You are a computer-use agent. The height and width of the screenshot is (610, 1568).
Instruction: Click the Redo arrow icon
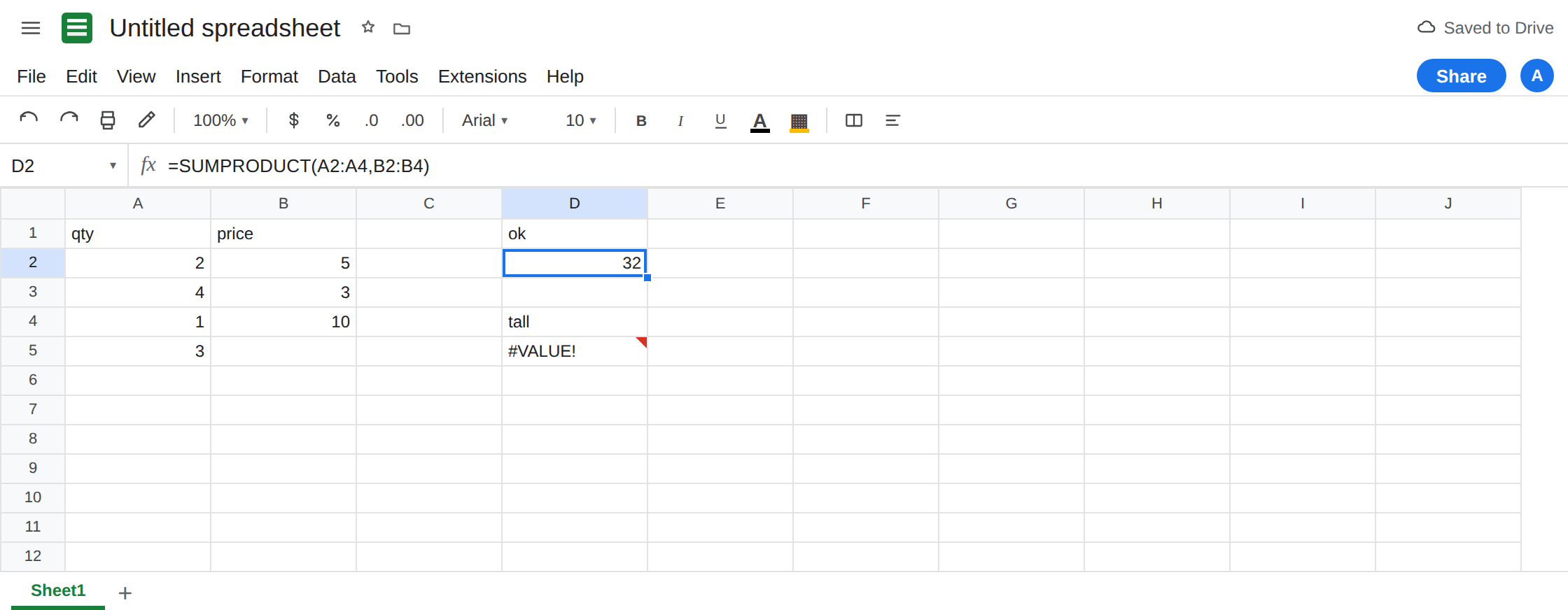click(69, 120)
